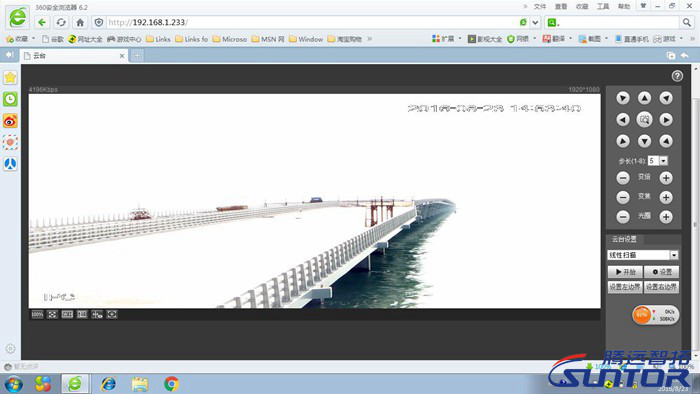Tilt the camera up with the up arrow

(x=644, y=98)
